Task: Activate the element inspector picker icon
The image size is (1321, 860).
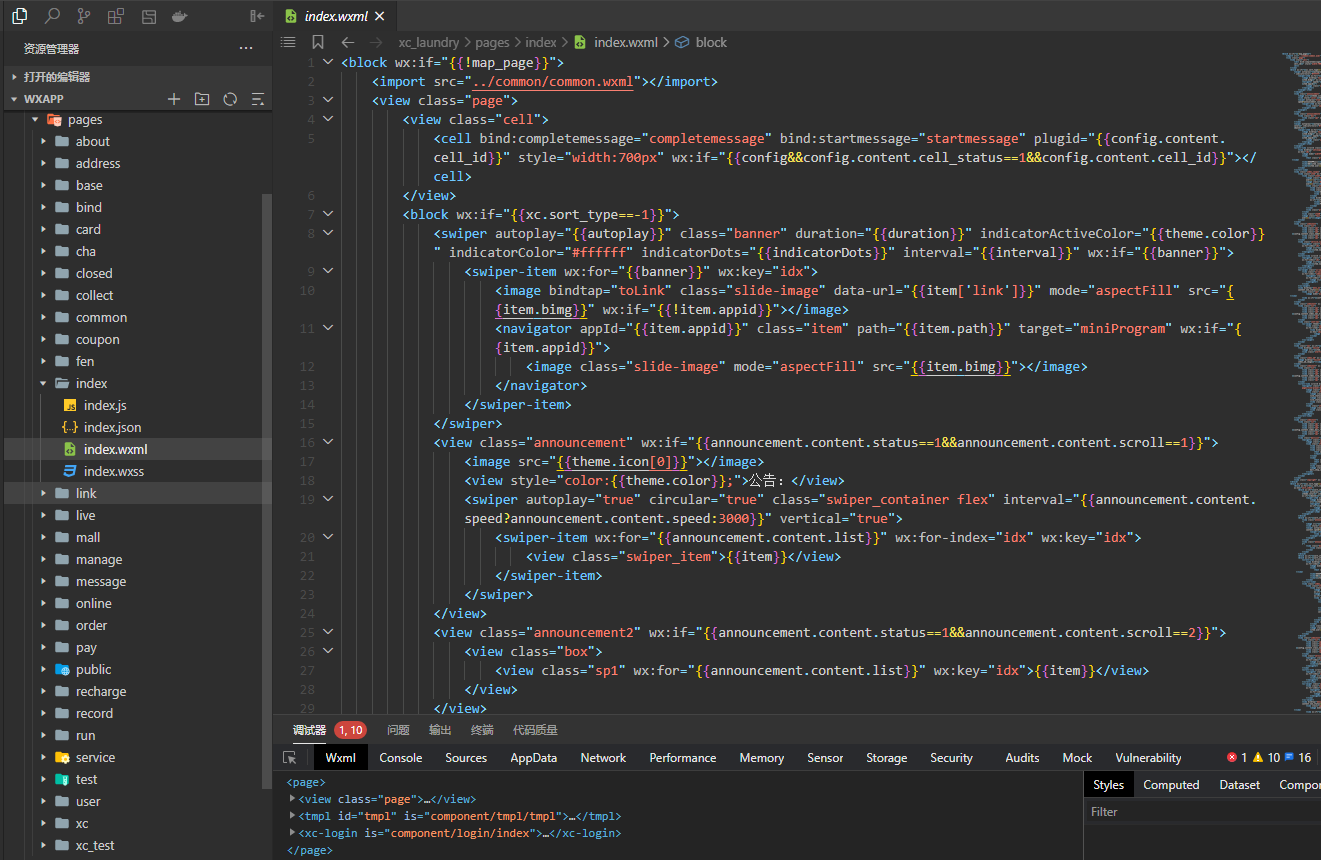Action: pos(290,758)
